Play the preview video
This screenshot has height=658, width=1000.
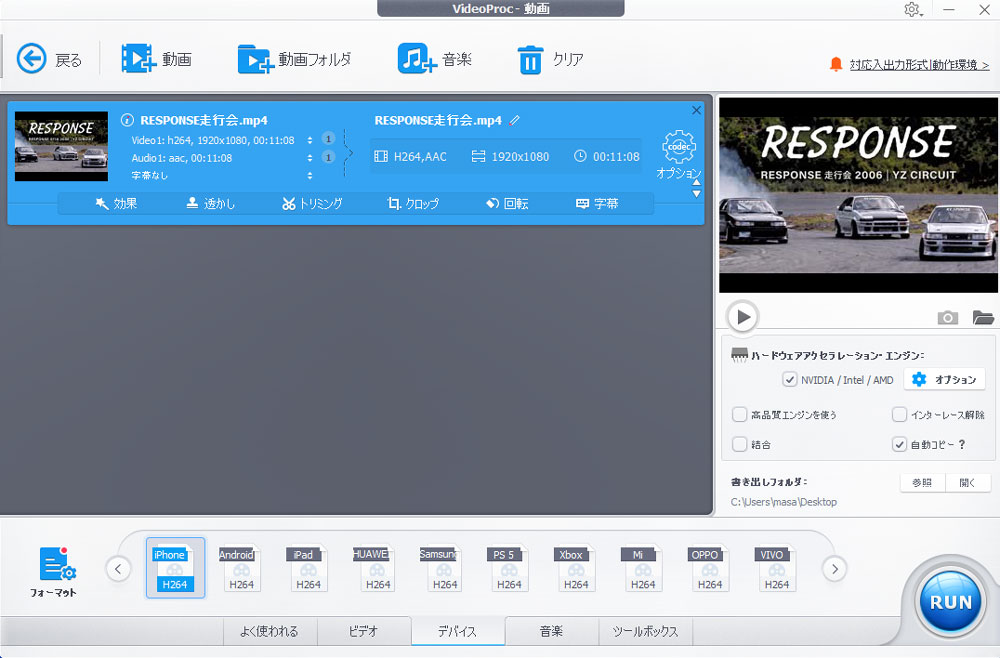point(743,316)
